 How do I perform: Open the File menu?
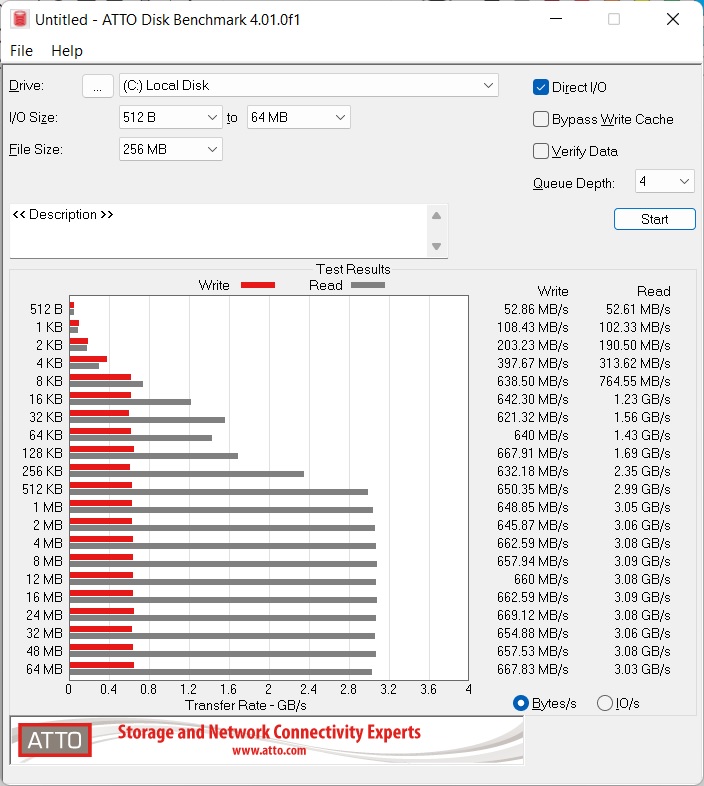21,51
